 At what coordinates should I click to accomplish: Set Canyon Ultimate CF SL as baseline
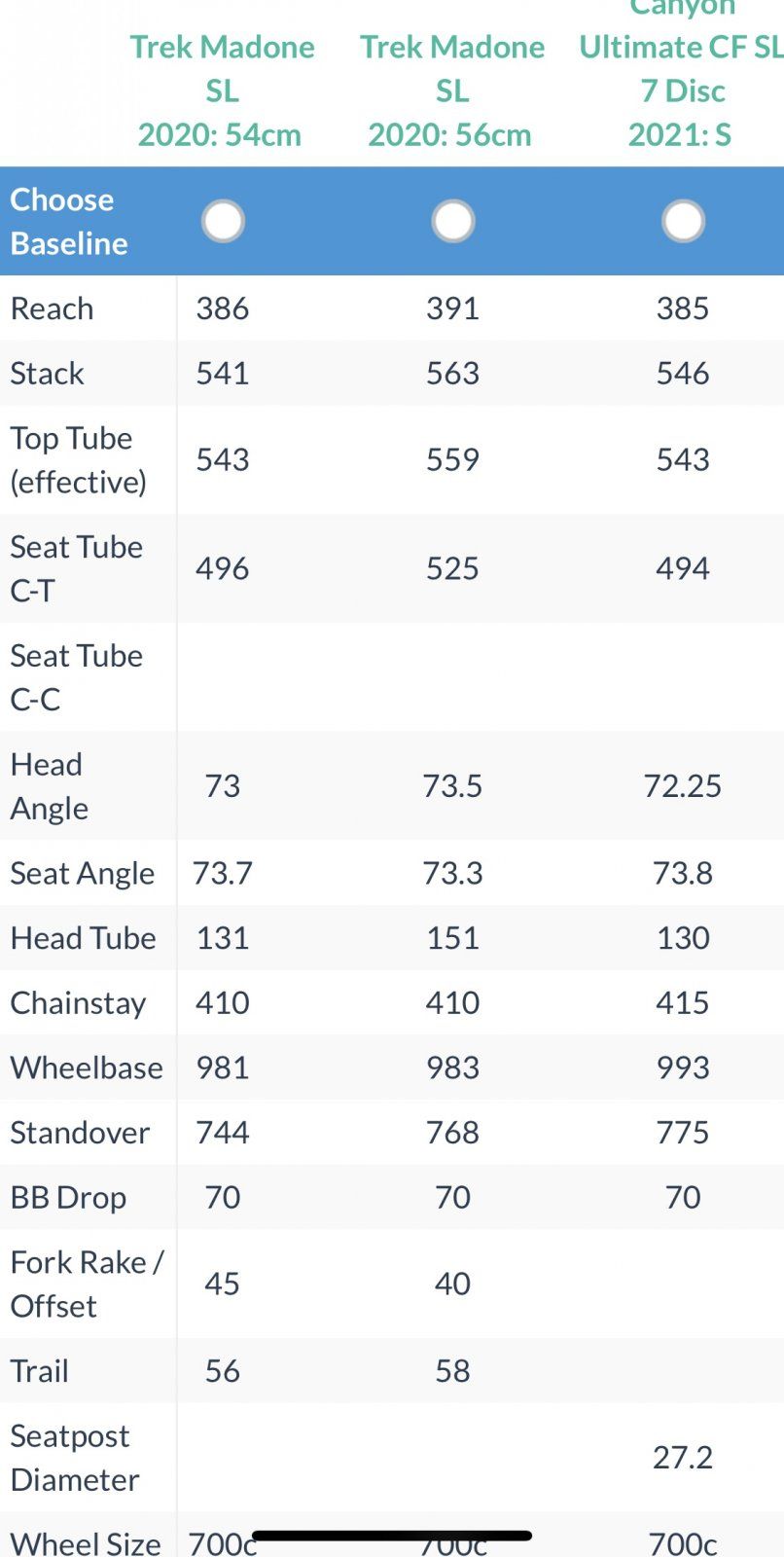coord(683,222)
